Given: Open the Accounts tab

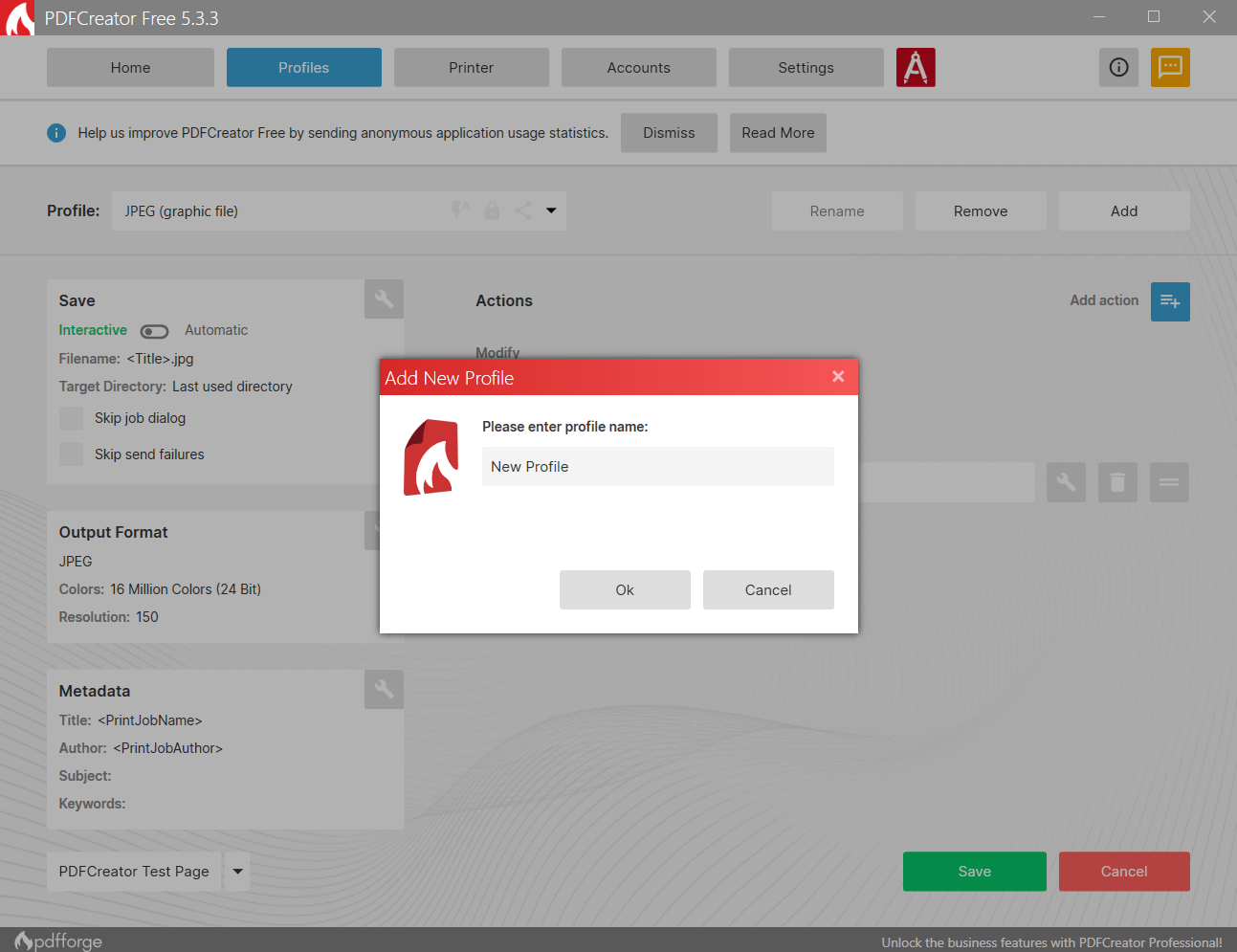Looking at the screenshot, I should [x=639, y=68].
